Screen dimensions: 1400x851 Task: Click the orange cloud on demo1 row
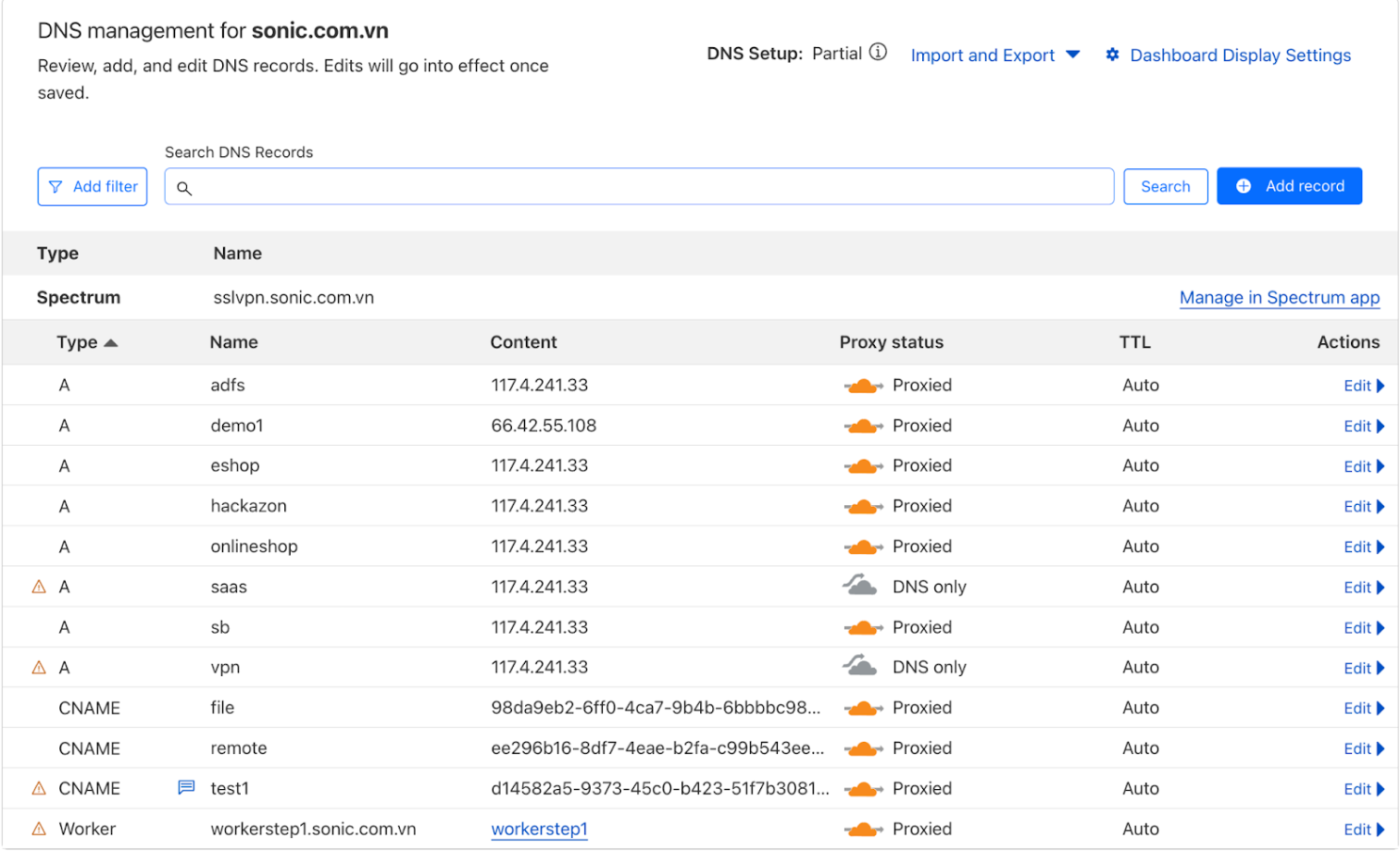point(863,426)
